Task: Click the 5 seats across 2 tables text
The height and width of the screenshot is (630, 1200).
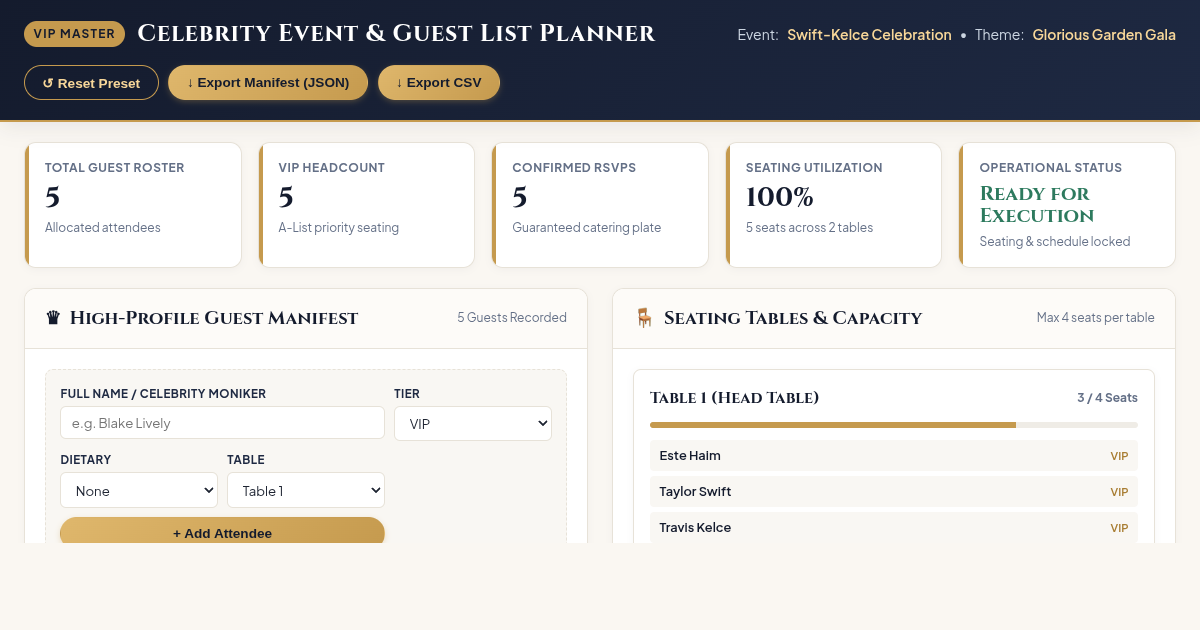Action: tap(809, 228)
